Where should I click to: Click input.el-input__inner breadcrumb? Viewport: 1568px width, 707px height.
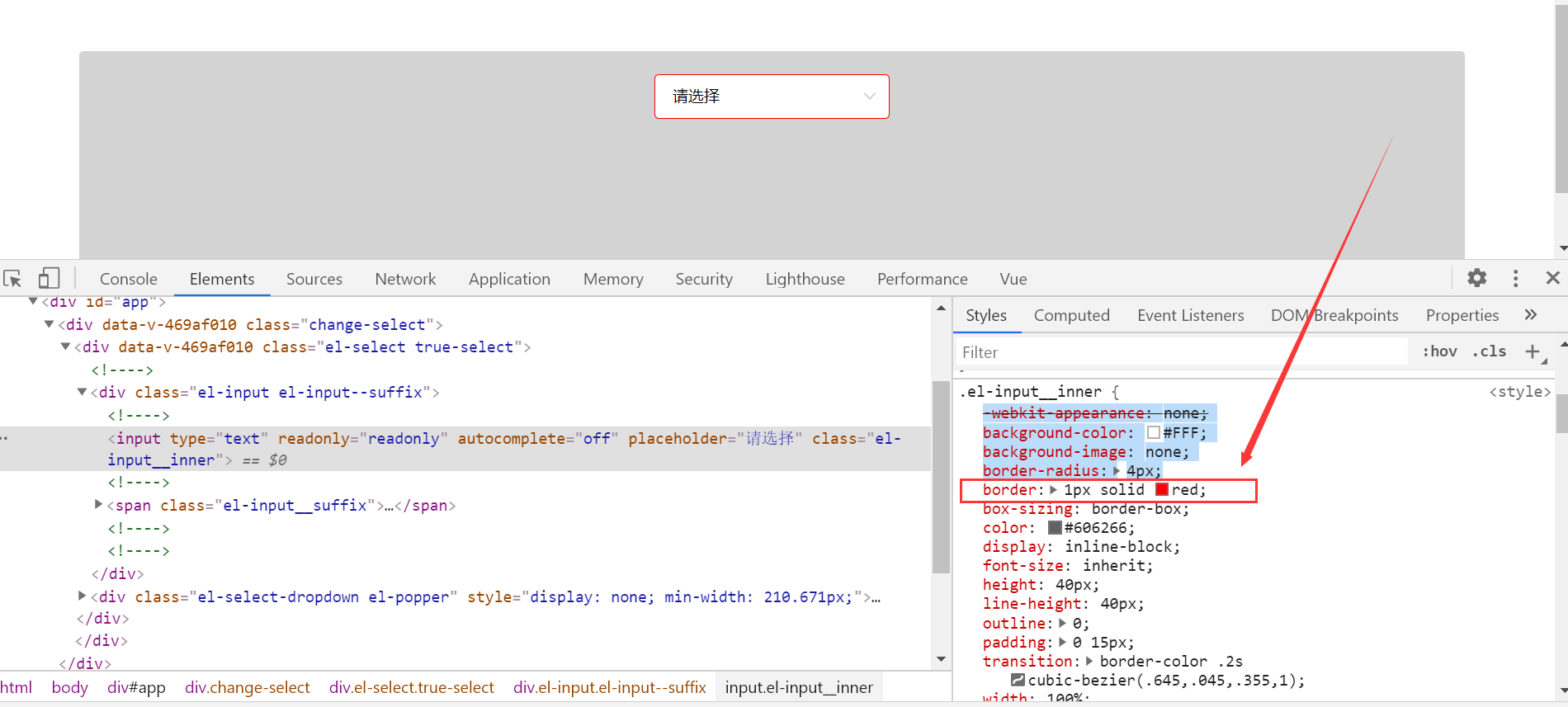799,687
